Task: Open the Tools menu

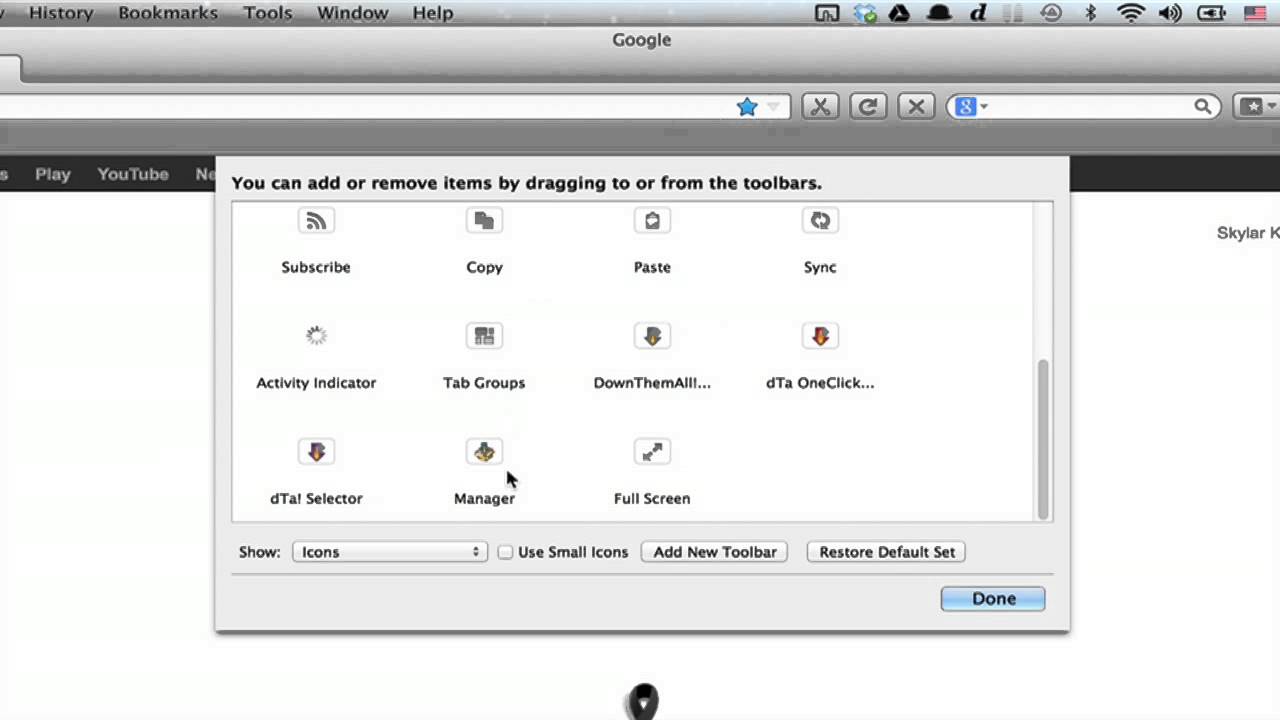Action: (268, 13)
